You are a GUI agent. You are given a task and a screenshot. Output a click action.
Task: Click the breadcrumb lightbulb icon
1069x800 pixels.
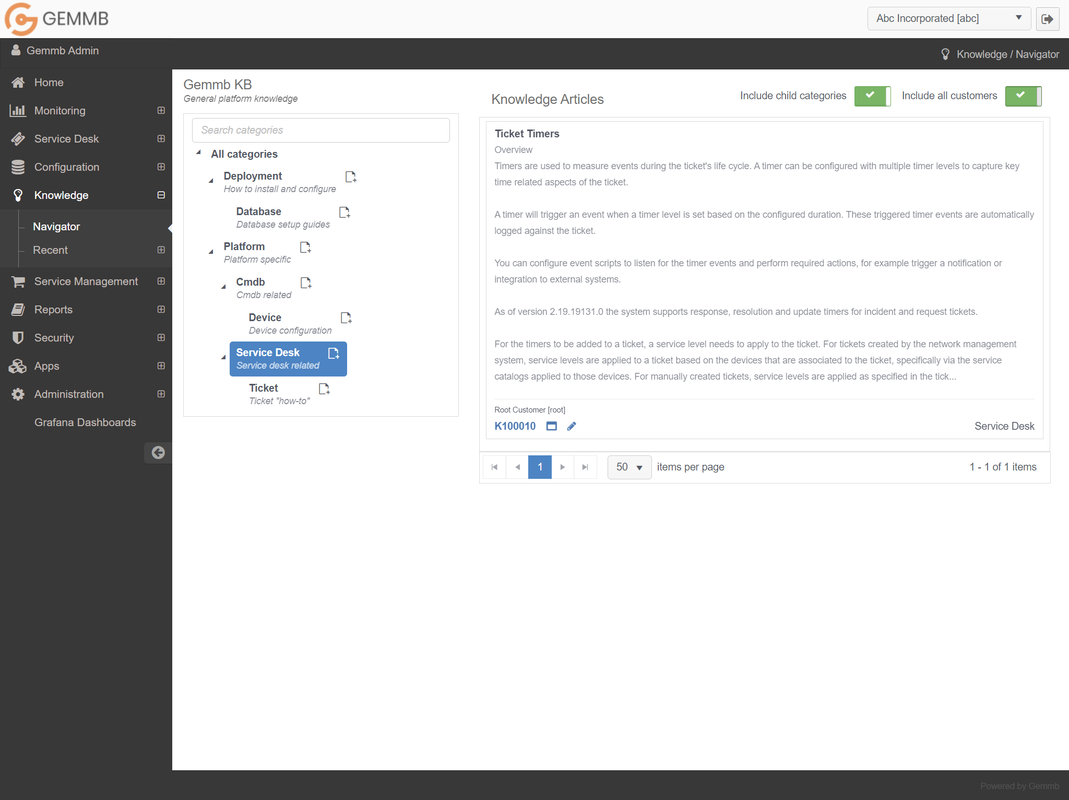tap(945, 54)
